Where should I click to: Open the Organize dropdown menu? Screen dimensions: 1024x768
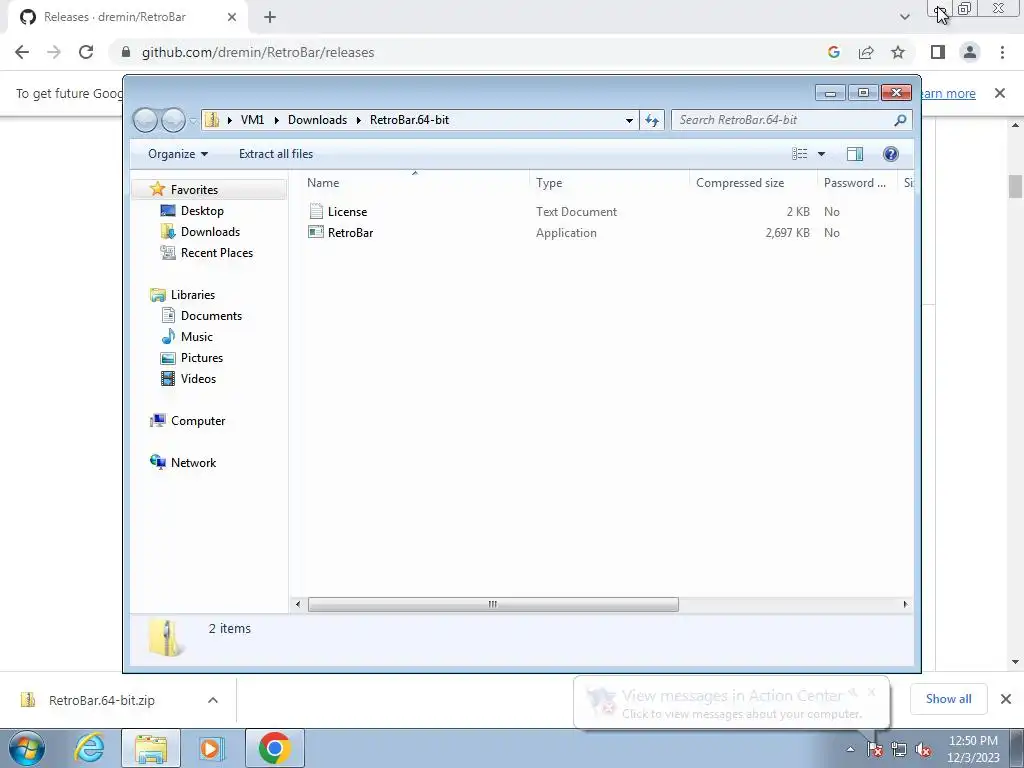pos(178,154)
